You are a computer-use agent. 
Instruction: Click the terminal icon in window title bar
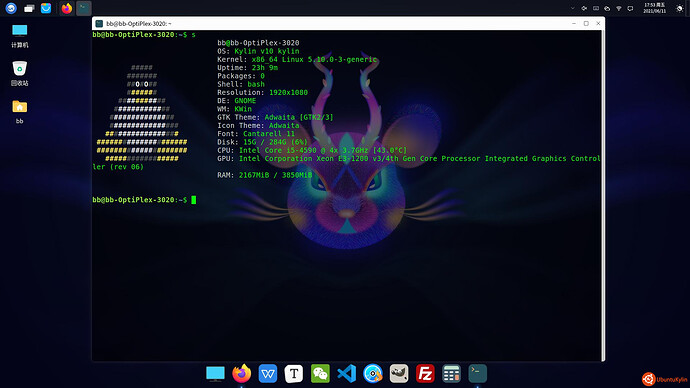click(x=99, y=24)
